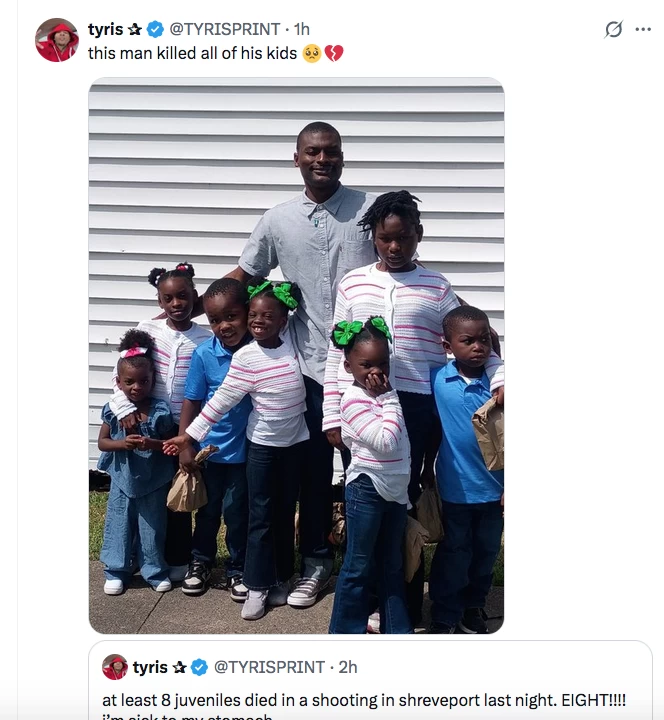Open the attached group photo
Image resolution: width=664 pixels, height=720 pixels.
point(296,356)
